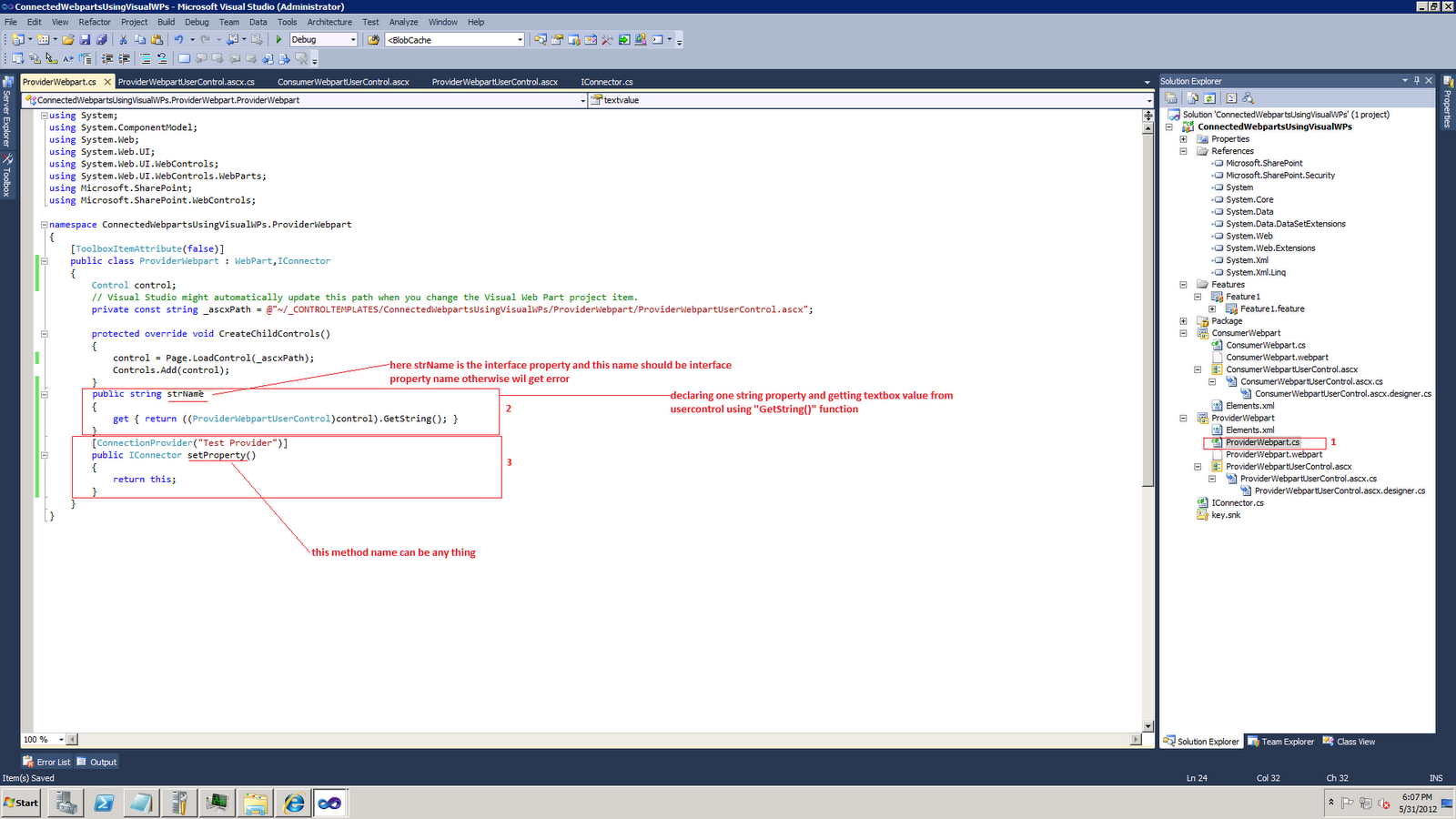
Task: Open the Architecture menu
Action: [x=329, y=22]
